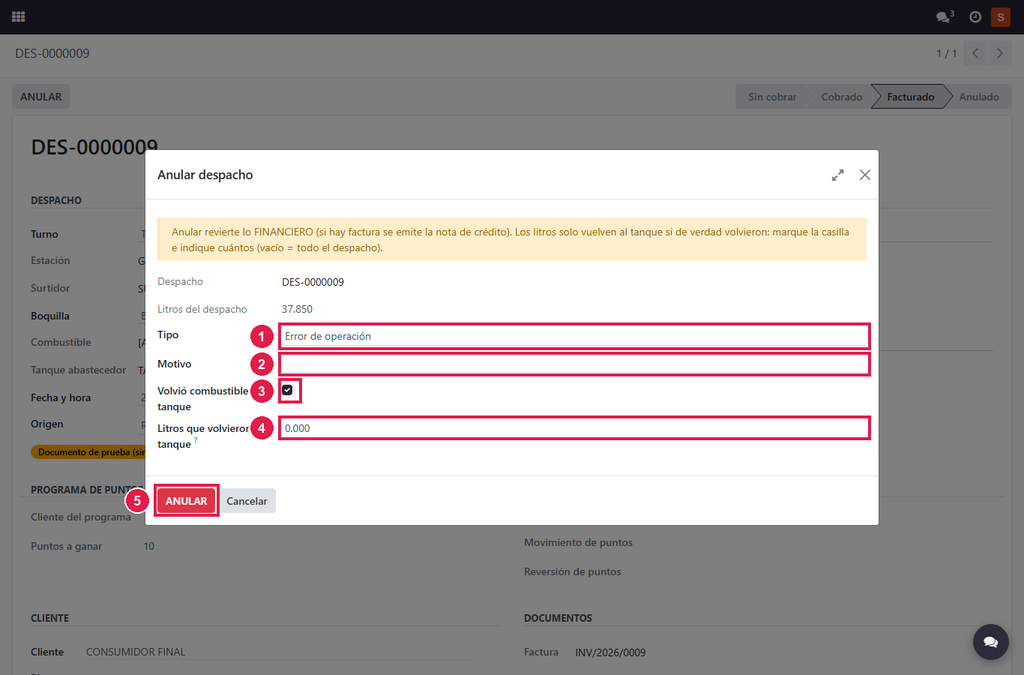Click the Puntos a ganar value 10
Viewport: 1024px width, 675px height.
pos(149,546)
